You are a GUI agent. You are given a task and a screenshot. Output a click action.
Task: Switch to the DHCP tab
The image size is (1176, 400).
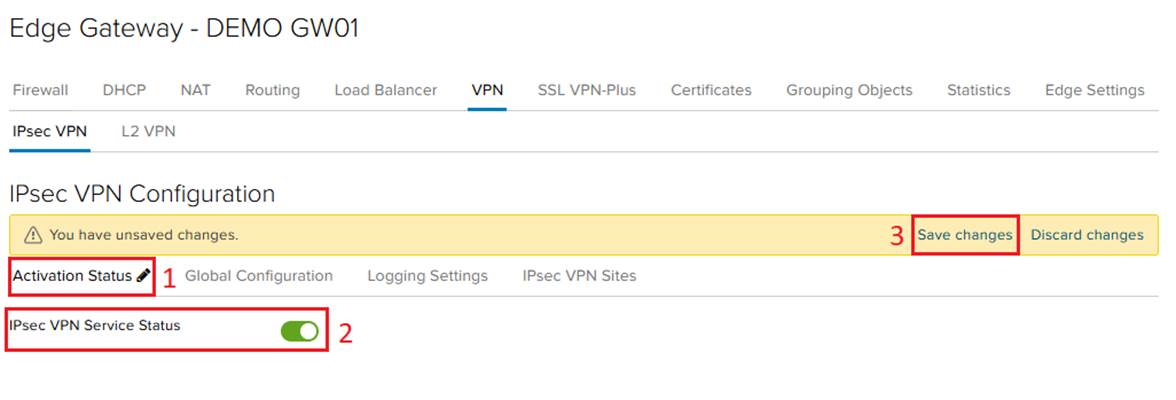pos(124,90)
